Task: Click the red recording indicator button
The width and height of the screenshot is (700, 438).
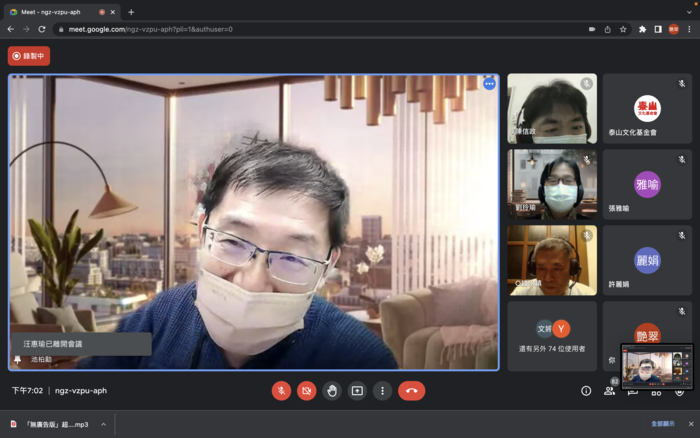Action: click(29, 56)
